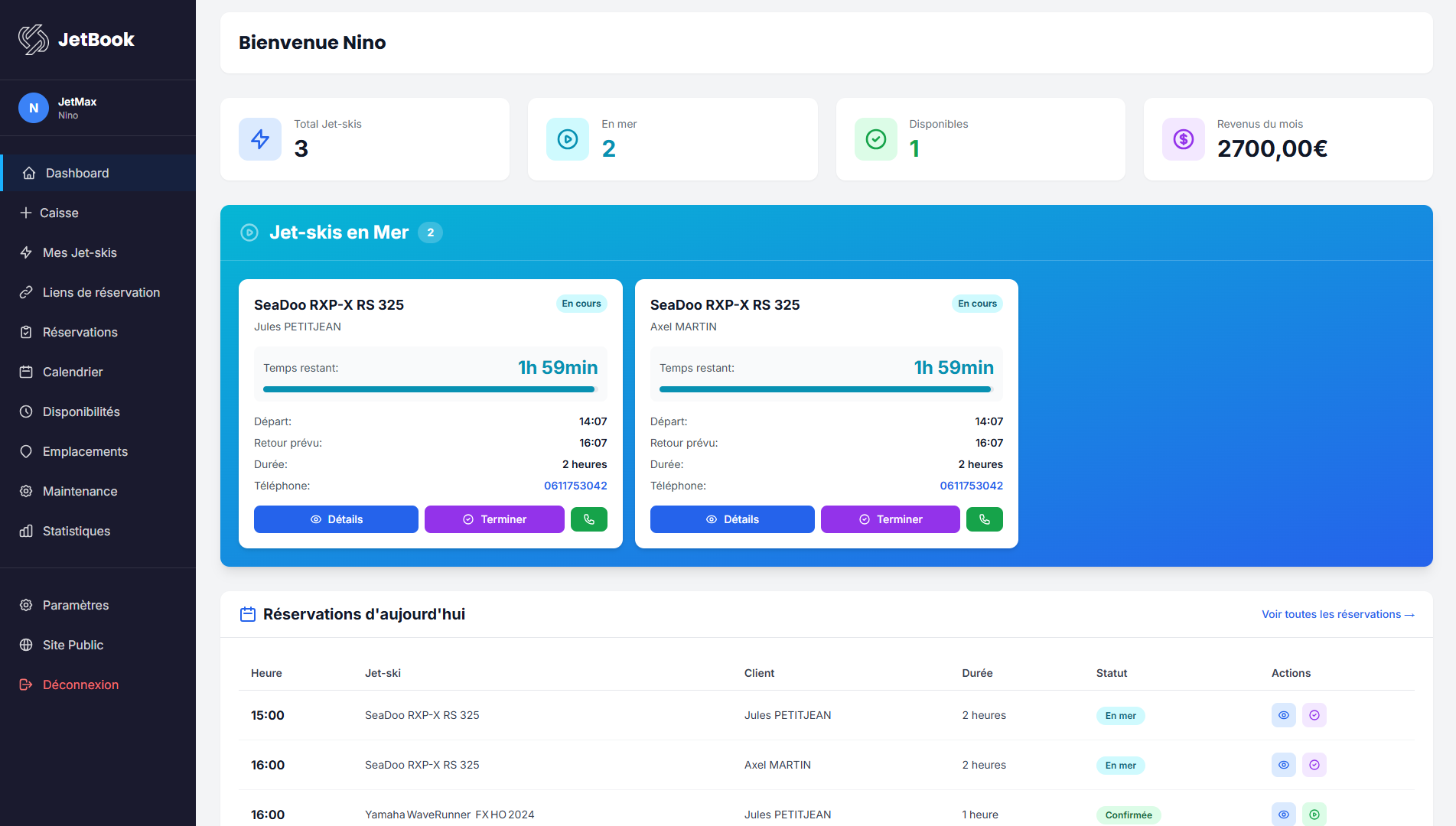Click the eye icon for the 15:00 reservation

(x=1283, y=715)
